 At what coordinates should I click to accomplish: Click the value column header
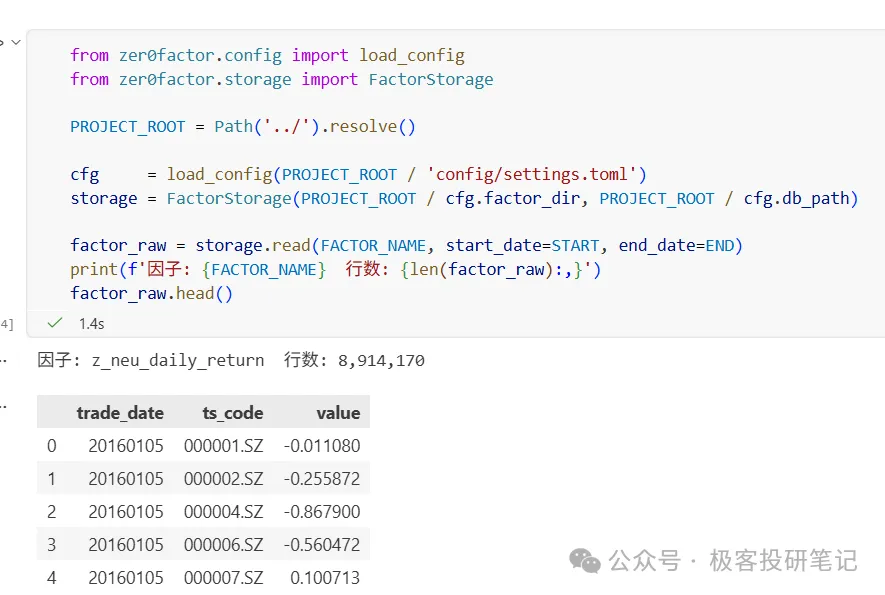pos(338,413)
